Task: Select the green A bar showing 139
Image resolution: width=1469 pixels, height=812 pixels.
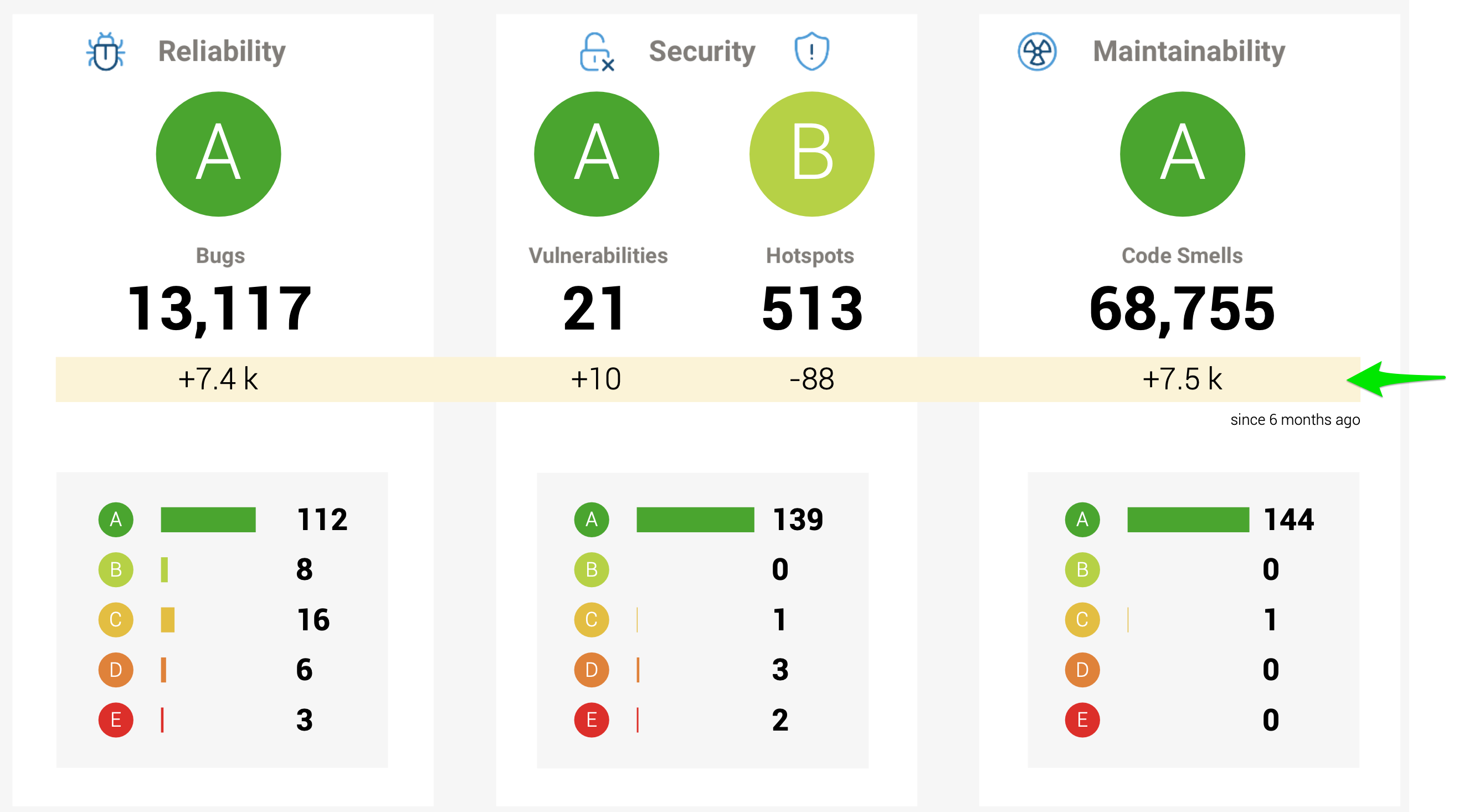Action: (x=695, y=520)
